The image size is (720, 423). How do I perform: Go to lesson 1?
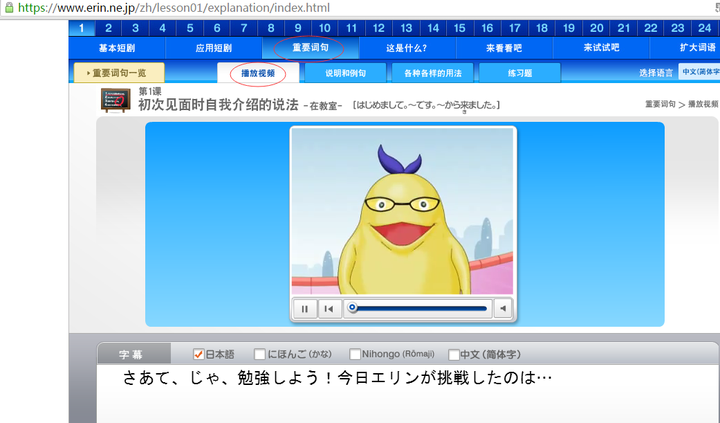click(x=82, y=28)
